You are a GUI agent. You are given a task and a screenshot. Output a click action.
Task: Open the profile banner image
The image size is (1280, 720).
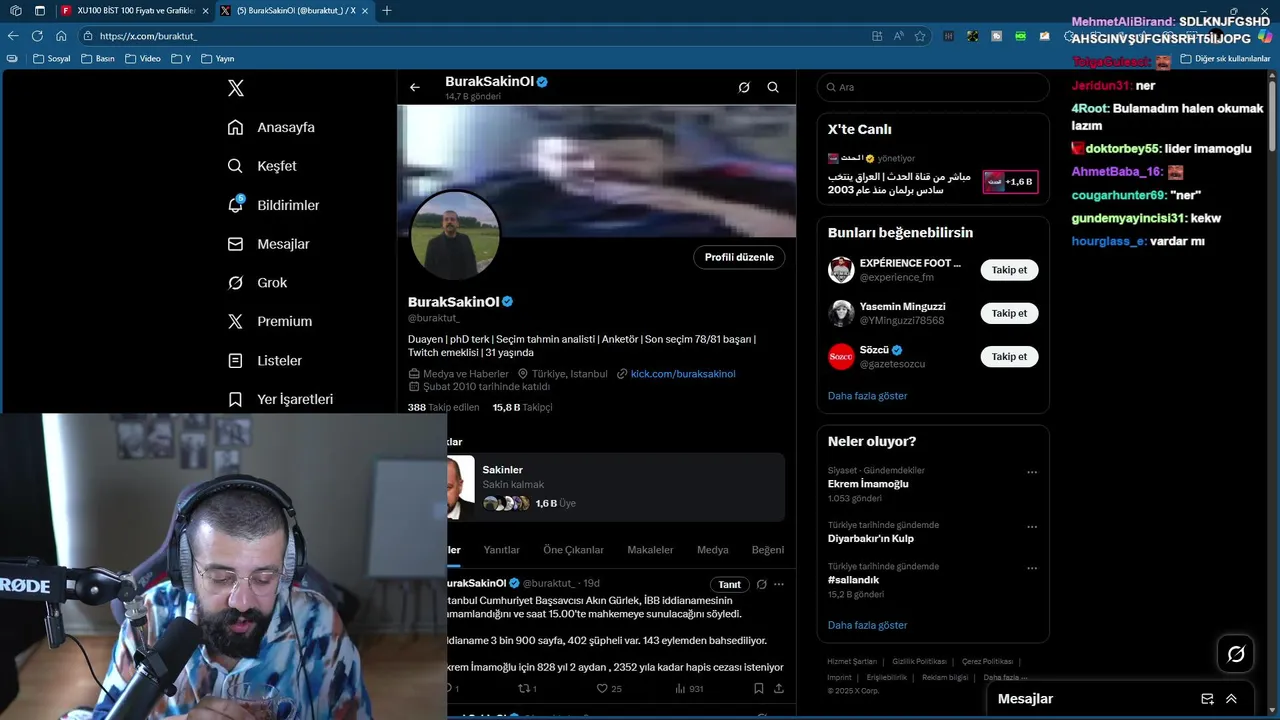(x=596, y=171)
